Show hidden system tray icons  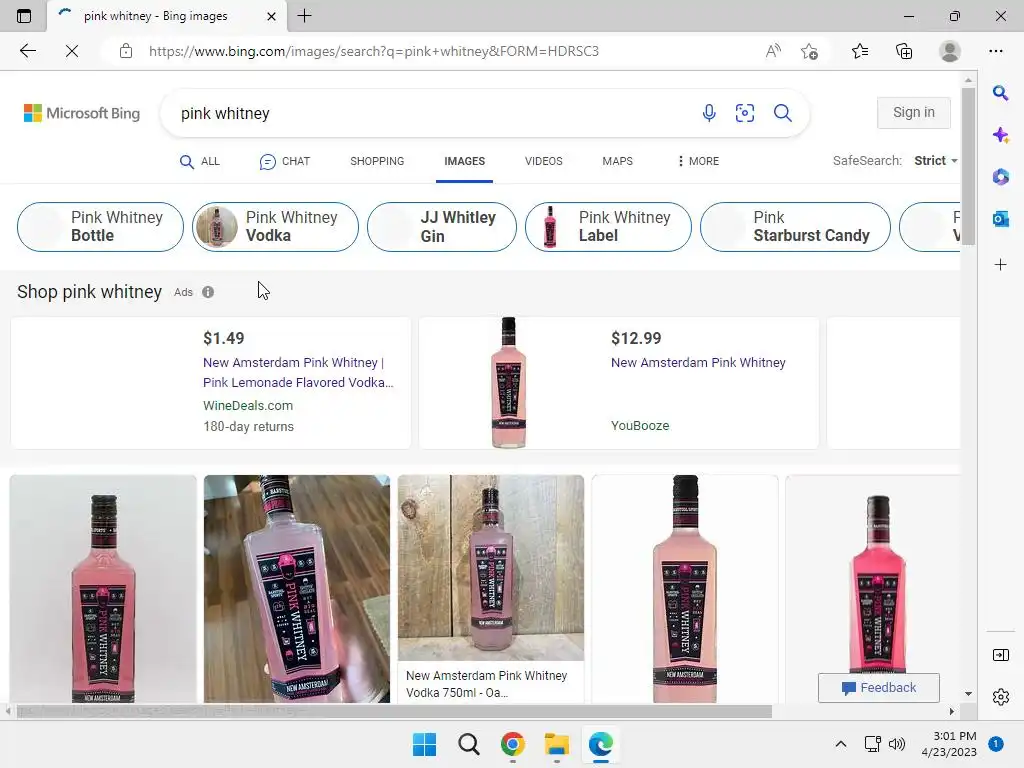(x=840, y=744)
